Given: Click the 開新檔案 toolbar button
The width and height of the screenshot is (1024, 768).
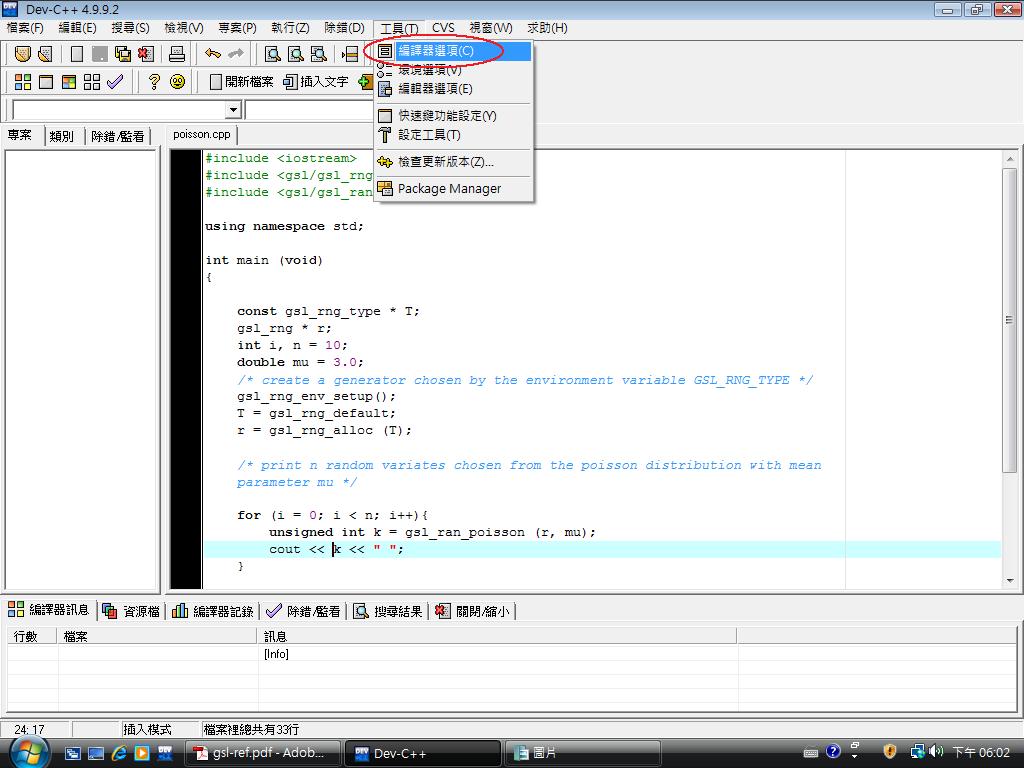Looking at the screenshot, I should coord(241,82).
